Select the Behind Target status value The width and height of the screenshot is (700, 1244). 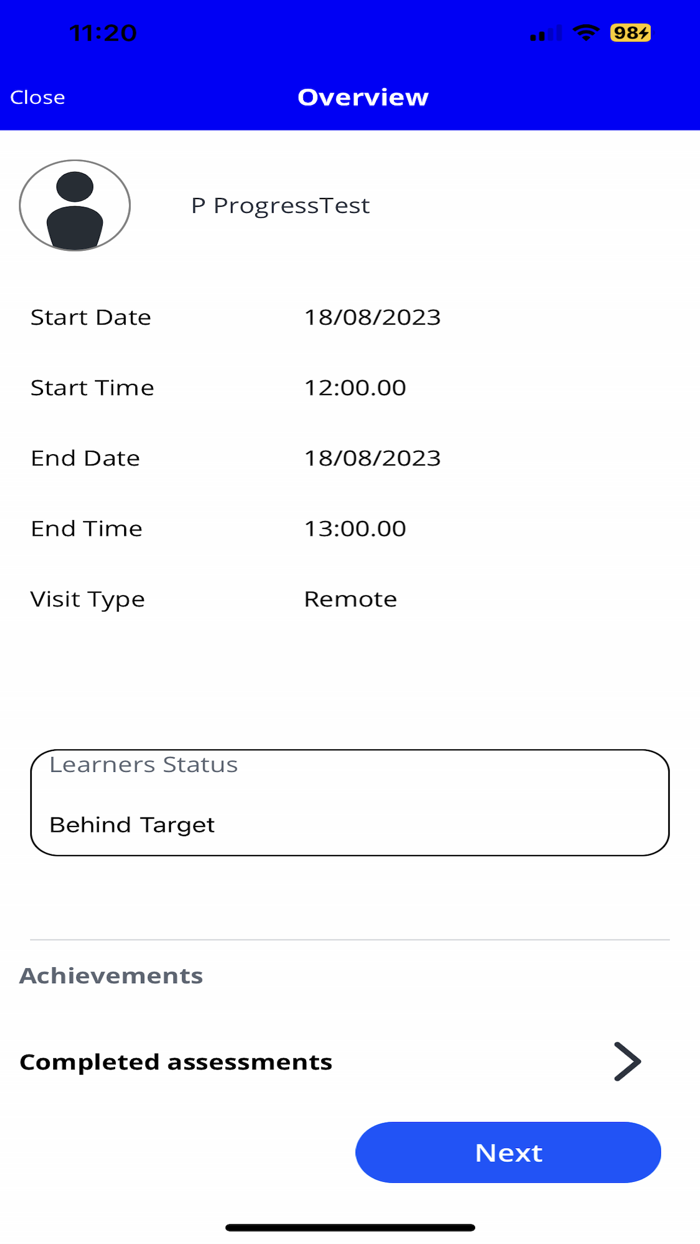click(x=132, y=825)
